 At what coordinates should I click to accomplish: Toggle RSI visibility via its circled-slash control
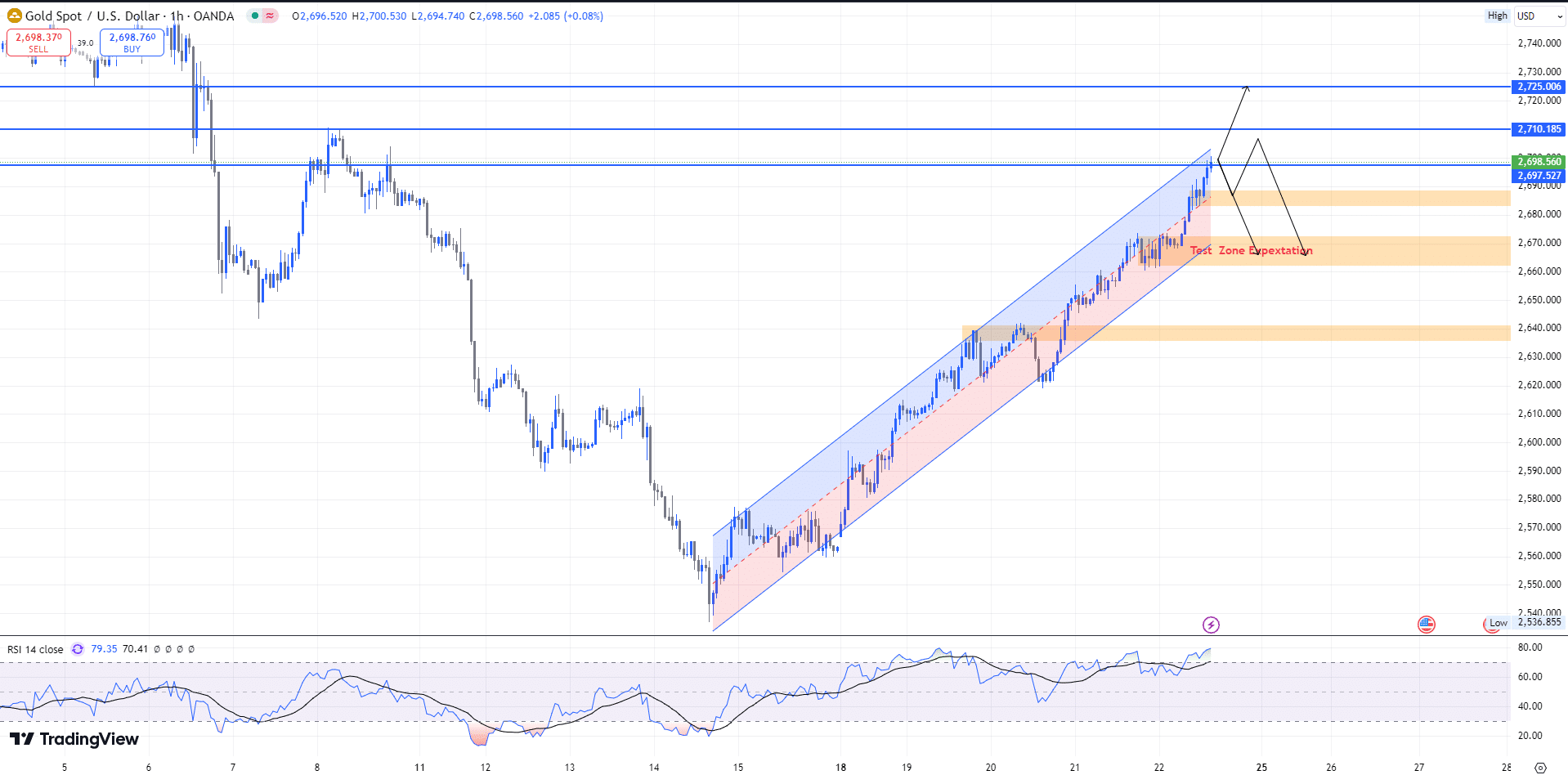coord(158,649)
